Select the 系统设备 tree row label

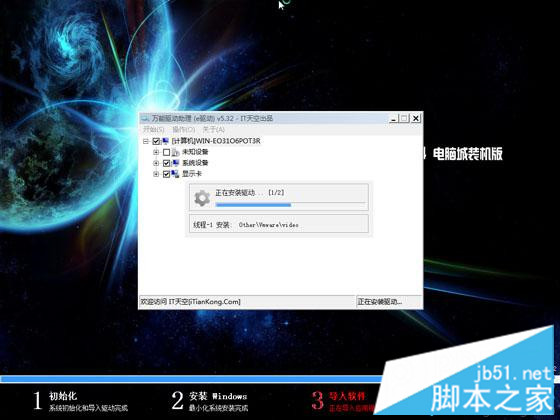[x=195, y=163]
